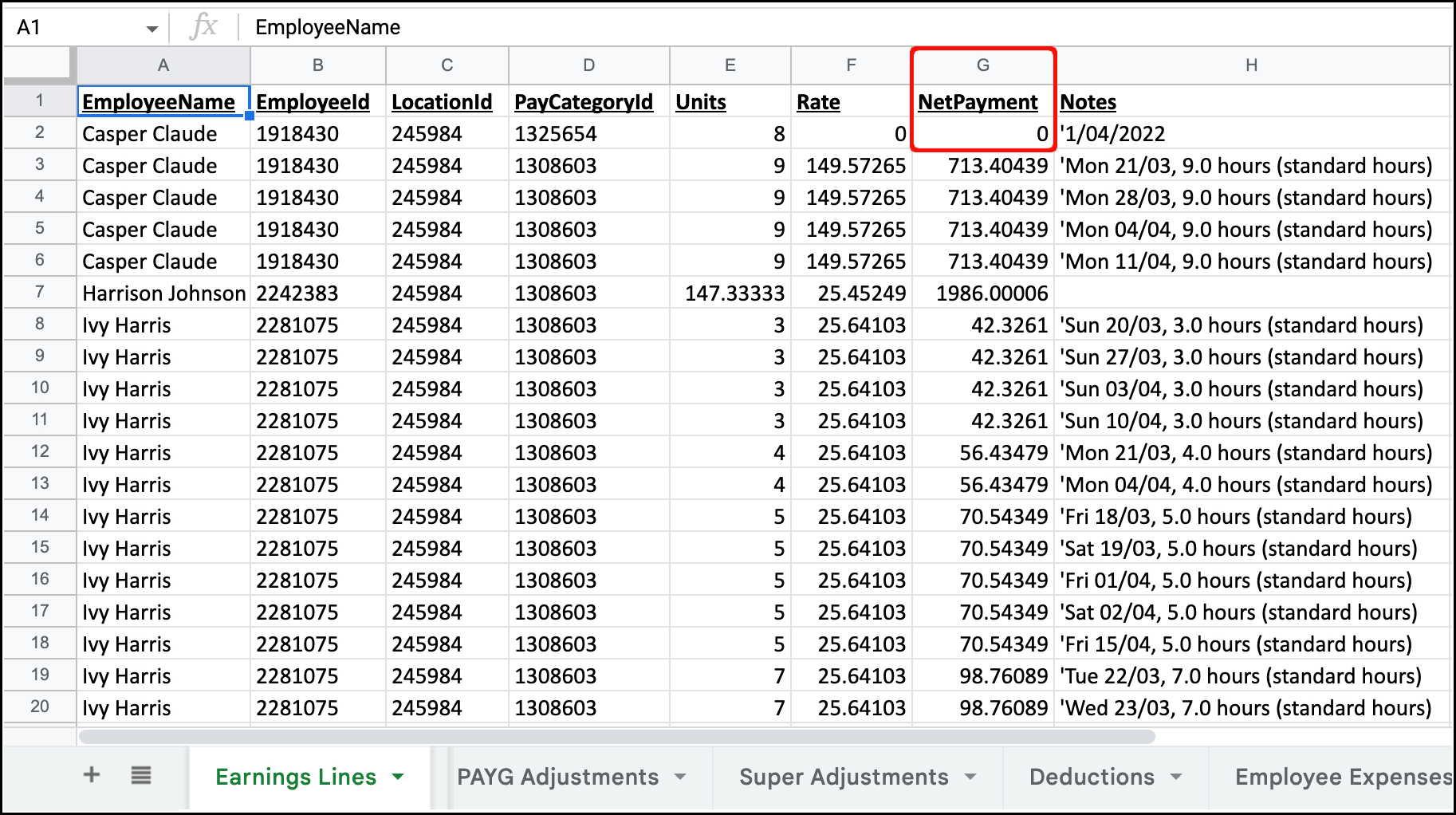Open the Super Adjustments tab dropdown arrow

[970, 777]
